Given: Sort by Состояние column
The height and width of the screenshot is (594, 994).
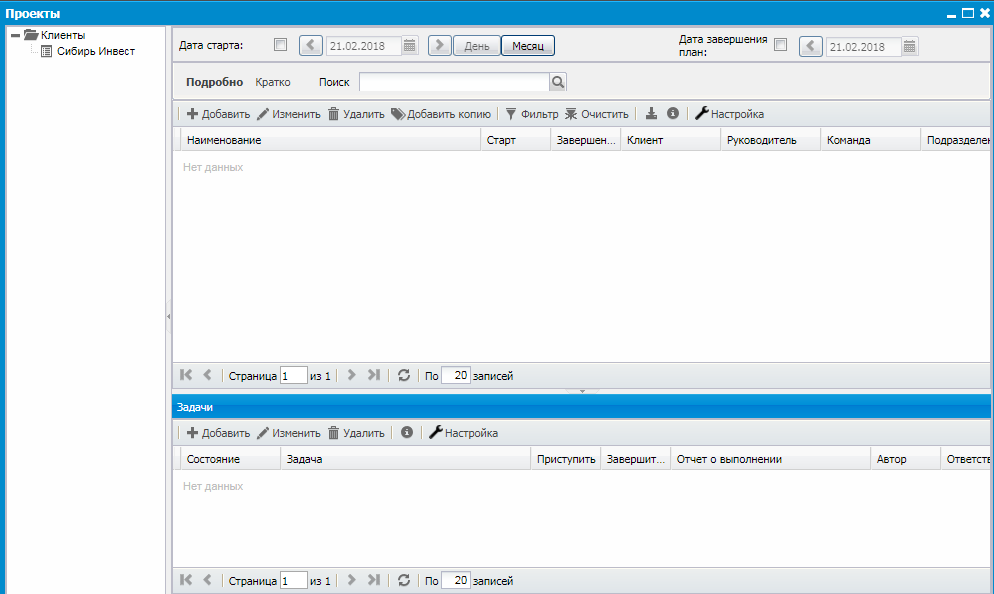Looking at the screenshot, I should pos(230,459).
